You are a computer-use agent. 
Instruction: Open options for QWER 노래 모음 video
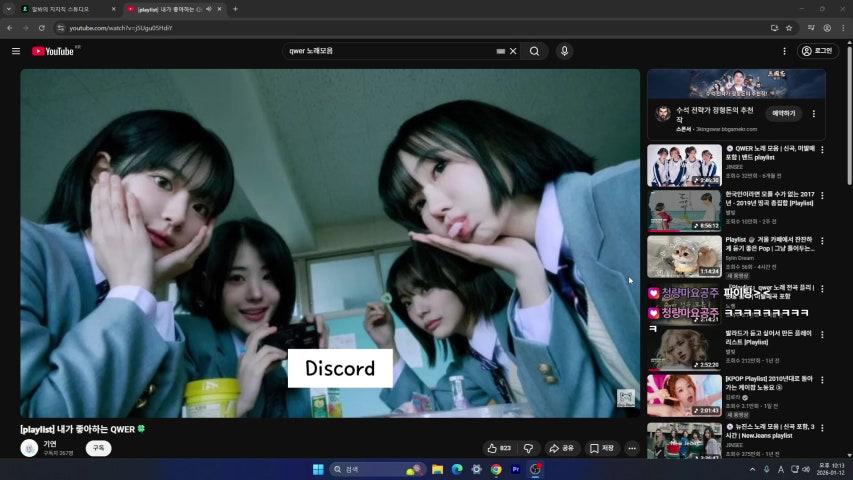pos(822,150)
